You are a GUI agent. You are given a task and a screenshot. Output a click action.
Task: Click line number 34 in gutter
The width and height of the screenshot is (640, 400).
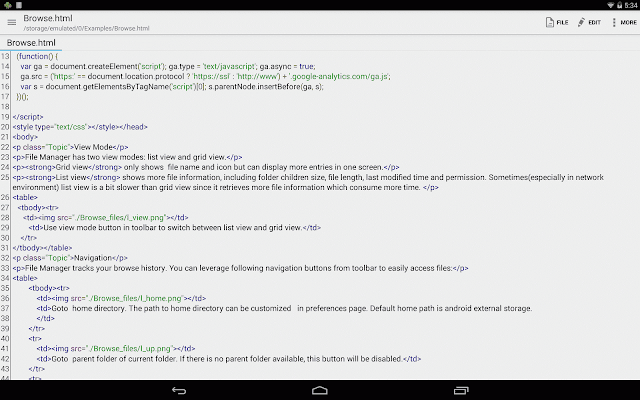[5, 278]
